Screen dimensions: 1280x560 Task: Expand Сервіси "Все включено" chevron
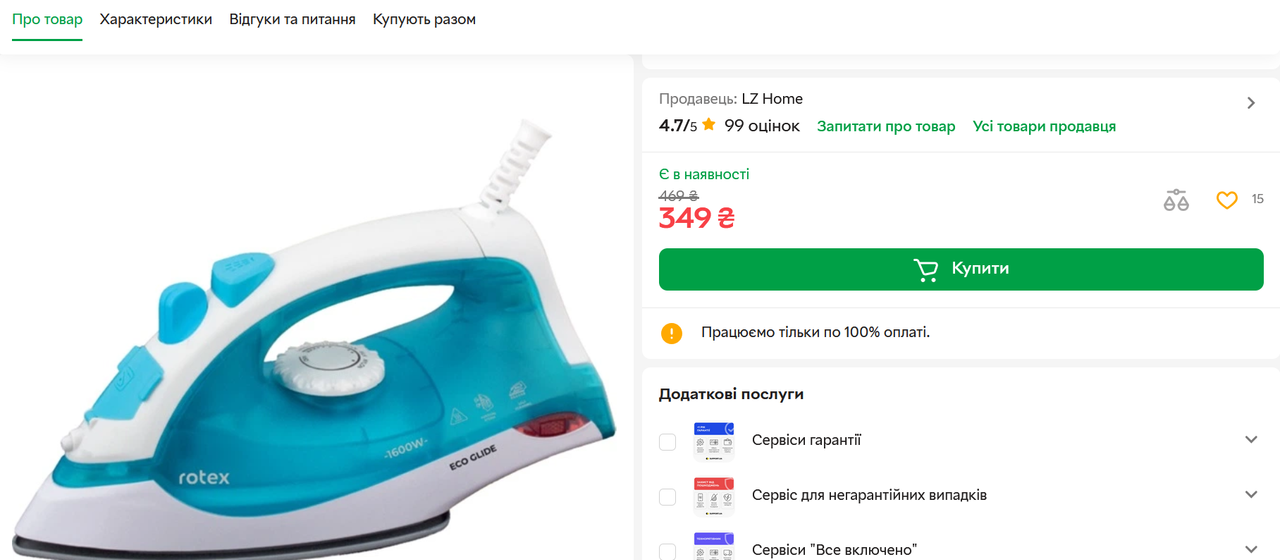(x=1251, y=550)
